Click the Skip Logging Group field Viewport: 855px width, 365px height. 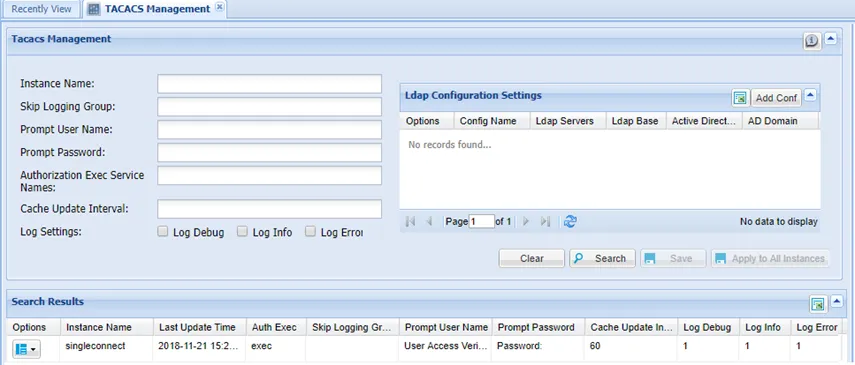point(269,107)
